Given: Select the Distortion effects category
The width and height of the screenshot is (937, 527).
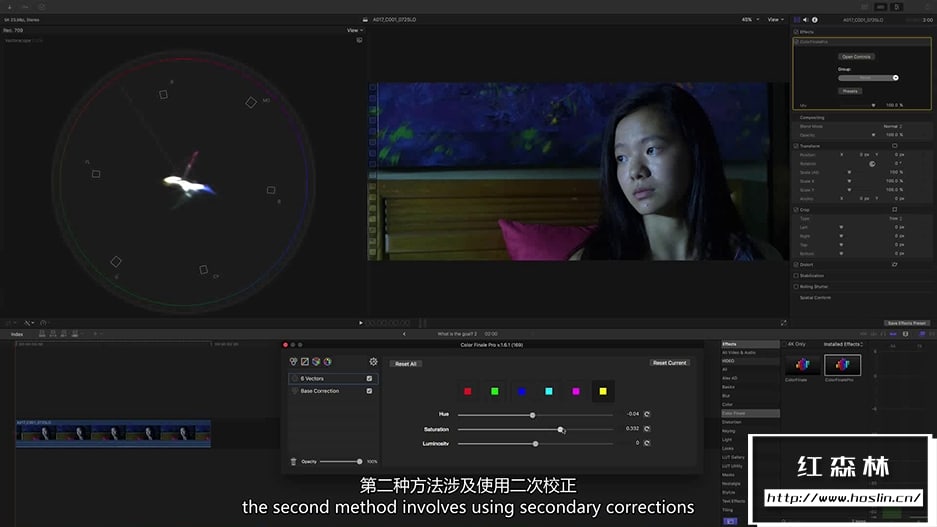Looking at the screenshot, I should pyautogui.click(x=731, y=422).
